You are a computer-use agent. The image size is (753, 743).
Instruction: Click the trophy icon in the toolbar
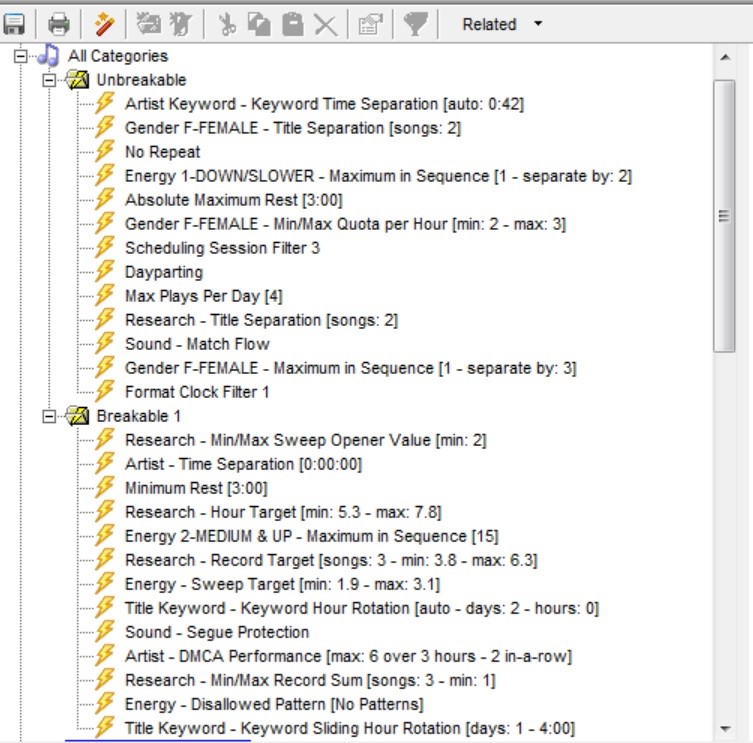[416, 24]
